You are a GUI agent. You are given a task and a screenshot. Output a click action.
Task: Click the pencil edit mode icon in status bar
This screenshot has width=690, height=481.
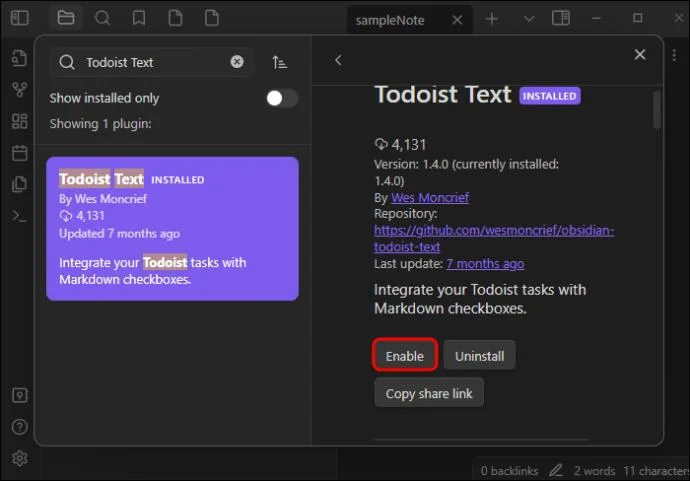pos(556,470)
